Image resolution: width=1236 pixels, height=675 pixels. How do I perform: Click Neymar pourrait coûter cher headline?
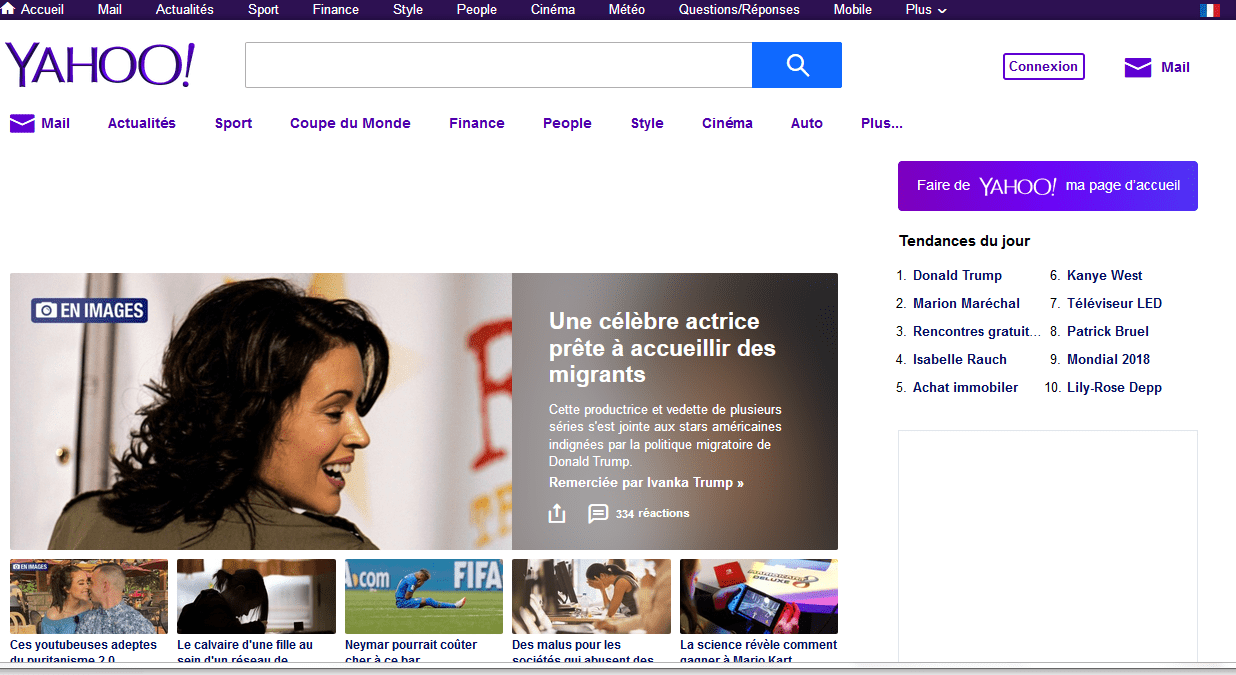pos(412,652)
